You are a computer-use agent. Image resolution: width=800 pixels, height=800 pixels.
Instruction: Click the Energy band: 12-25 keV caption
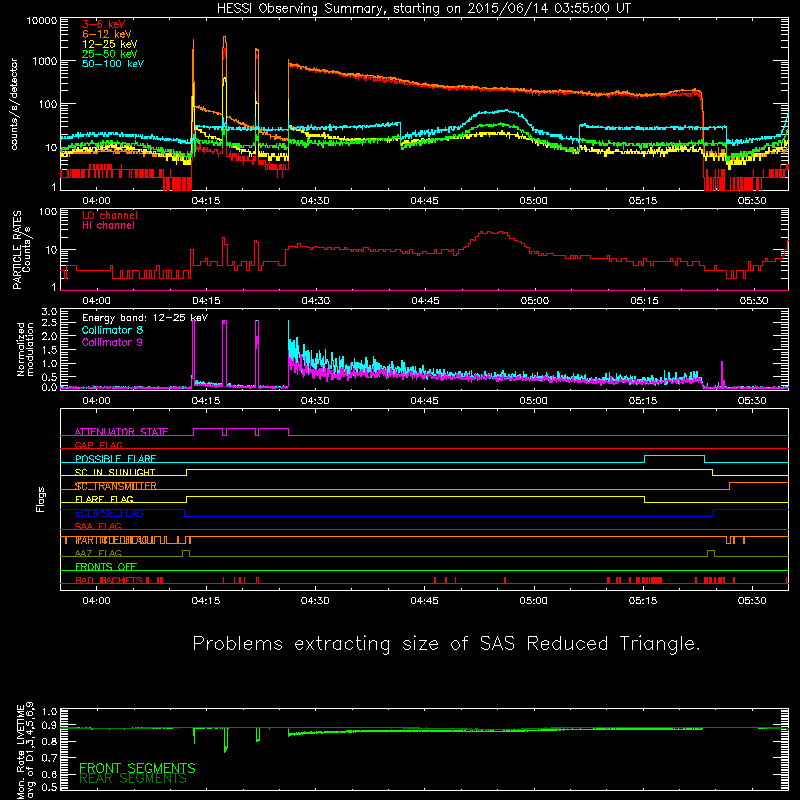145,318
